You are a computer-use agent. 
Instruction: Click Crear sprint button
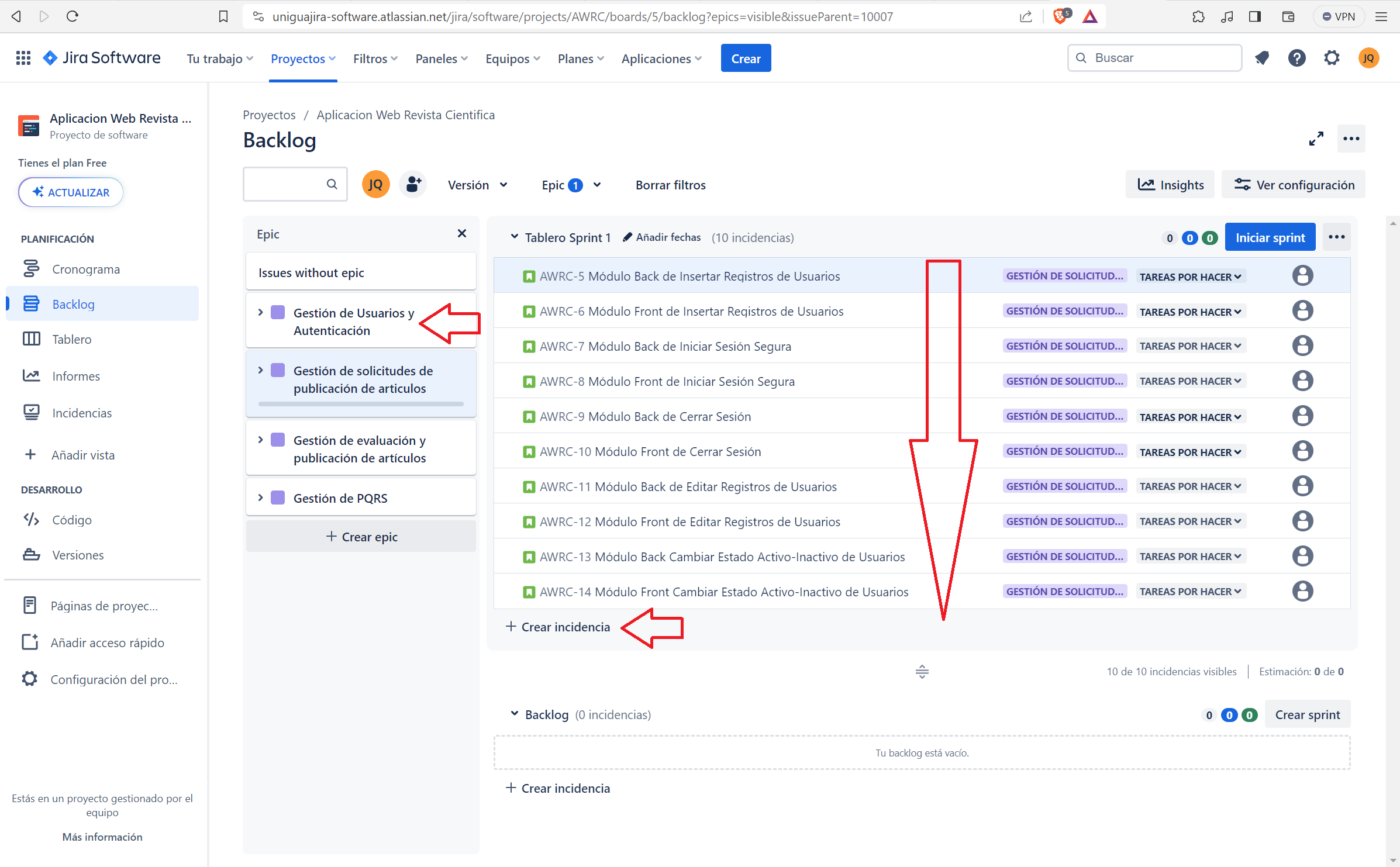pos(1307,714)
